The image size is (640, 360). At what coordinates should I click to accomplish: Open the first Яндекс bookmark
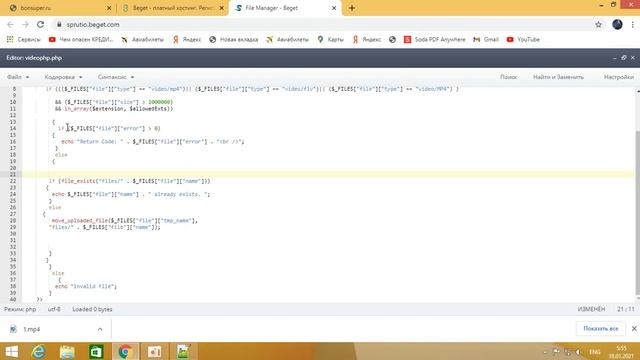pyautogui.click(x=187, y=40)
